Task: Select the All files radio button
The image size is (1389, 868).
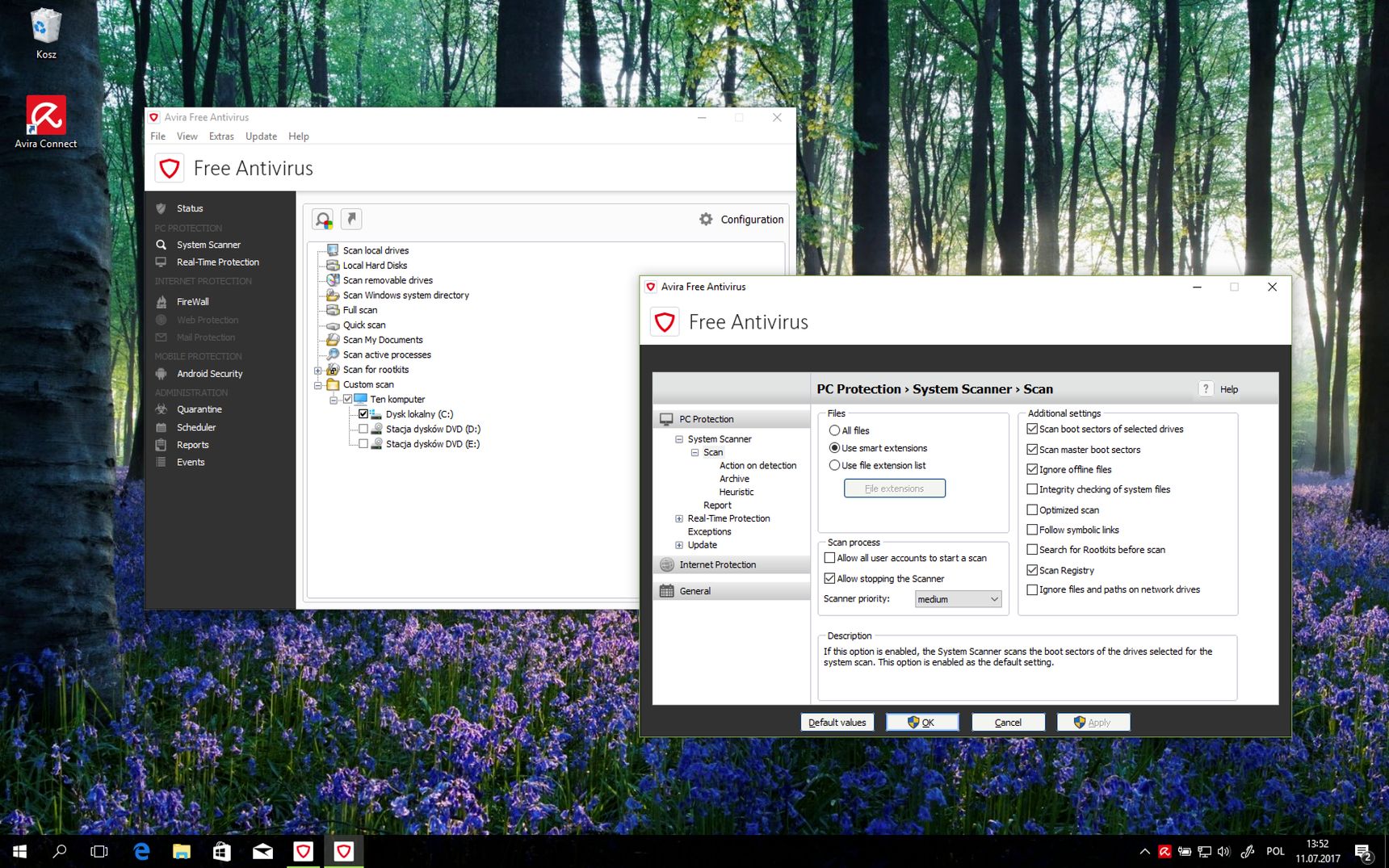Action: [x=834, y=430]
